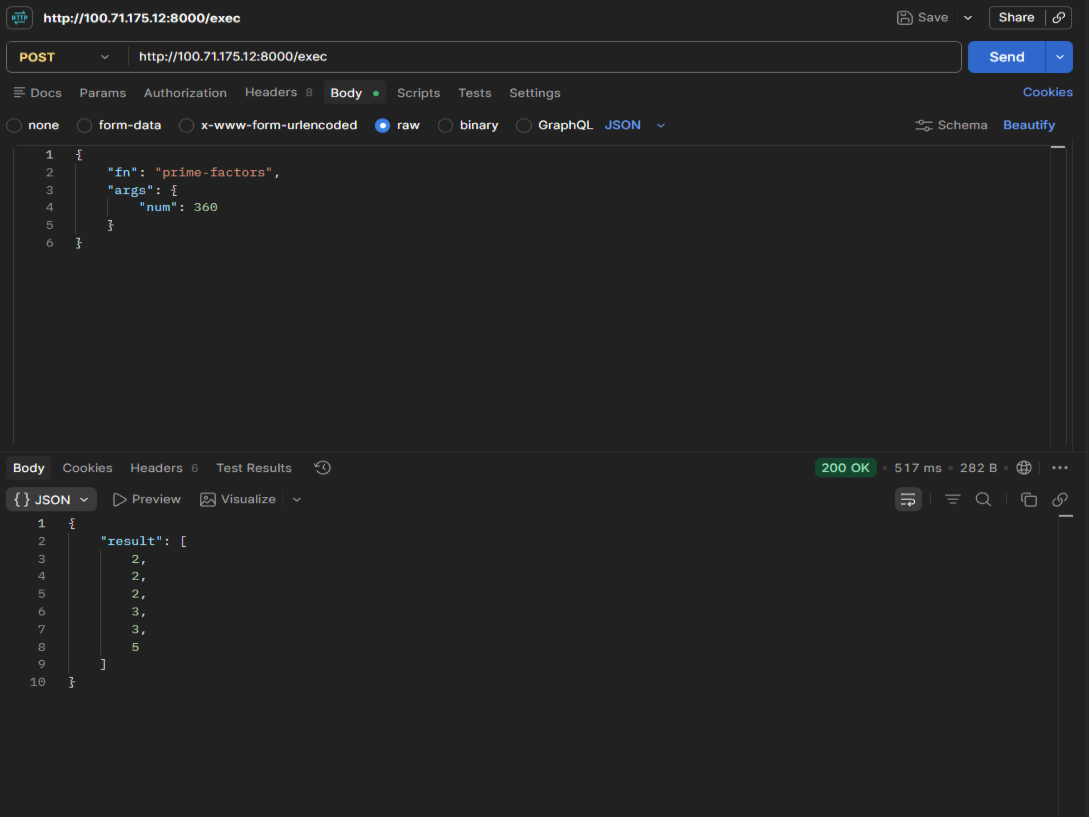Open the Test Results tab
Screen dimensions: 1089x817
[x=253, y=468]
